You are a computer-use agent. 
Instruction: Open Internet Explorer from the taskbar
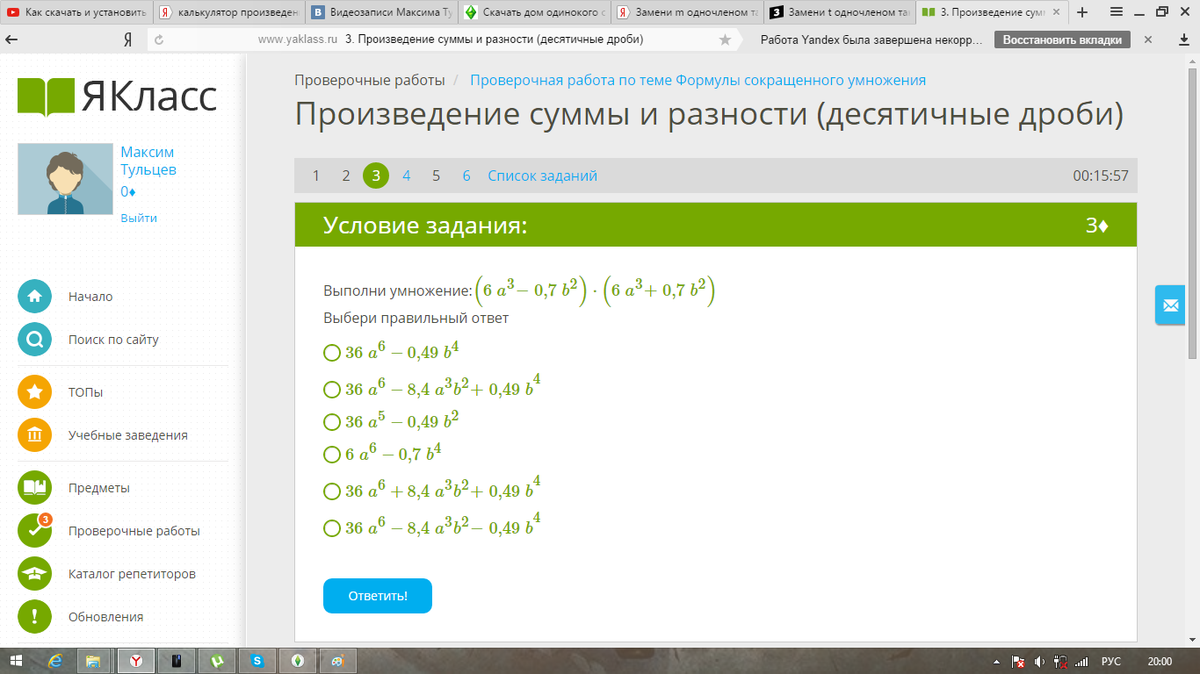(x=56, y=661)
